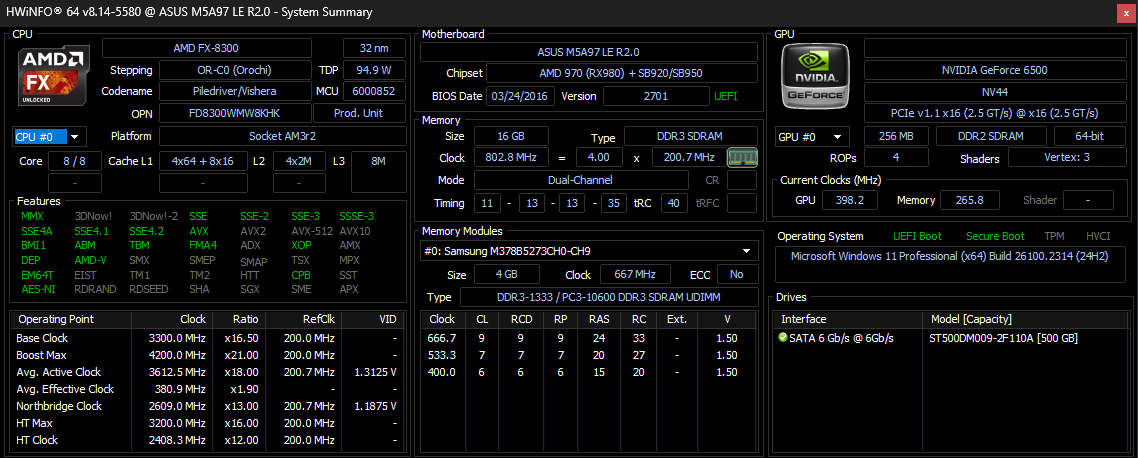
Task: Click the green UEFI label beside BIOS version
Action: click(x=725, y=96)
